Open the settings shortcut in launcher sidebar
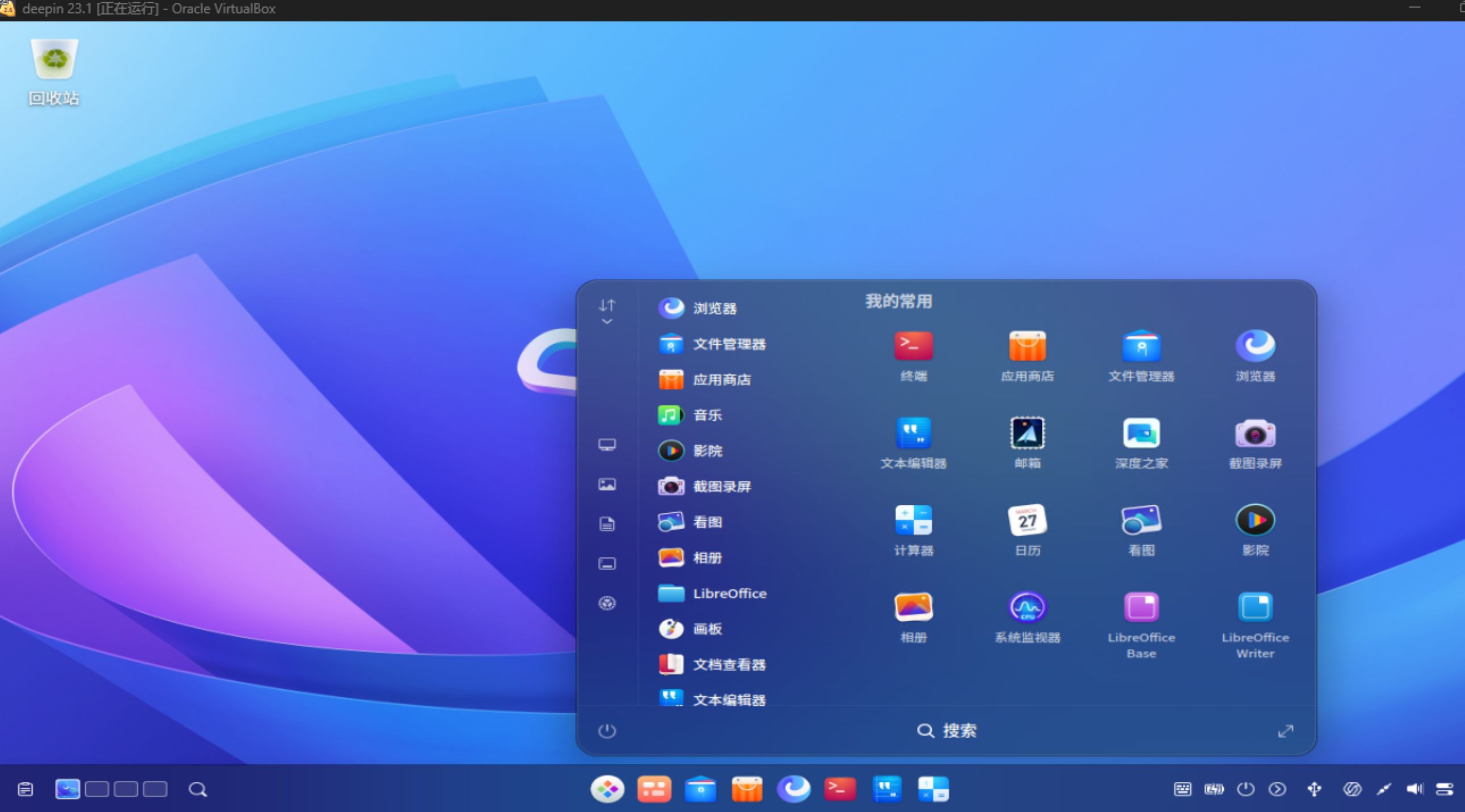 coord(607,602)
